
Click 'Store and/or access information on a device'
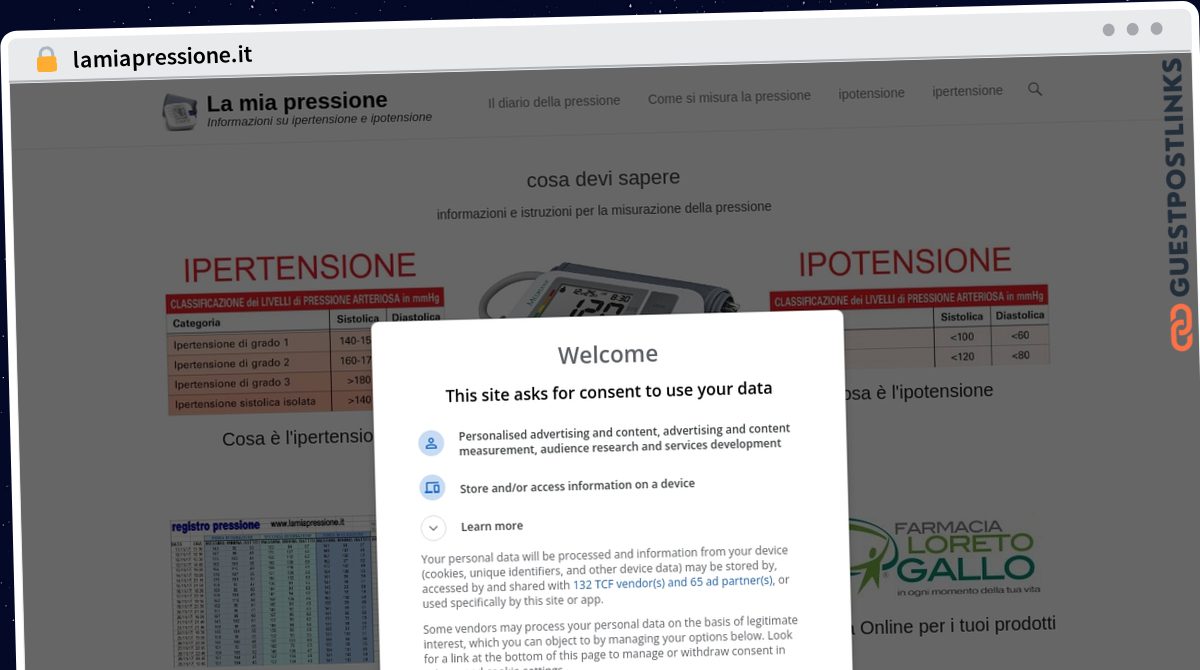click(577, 486)
